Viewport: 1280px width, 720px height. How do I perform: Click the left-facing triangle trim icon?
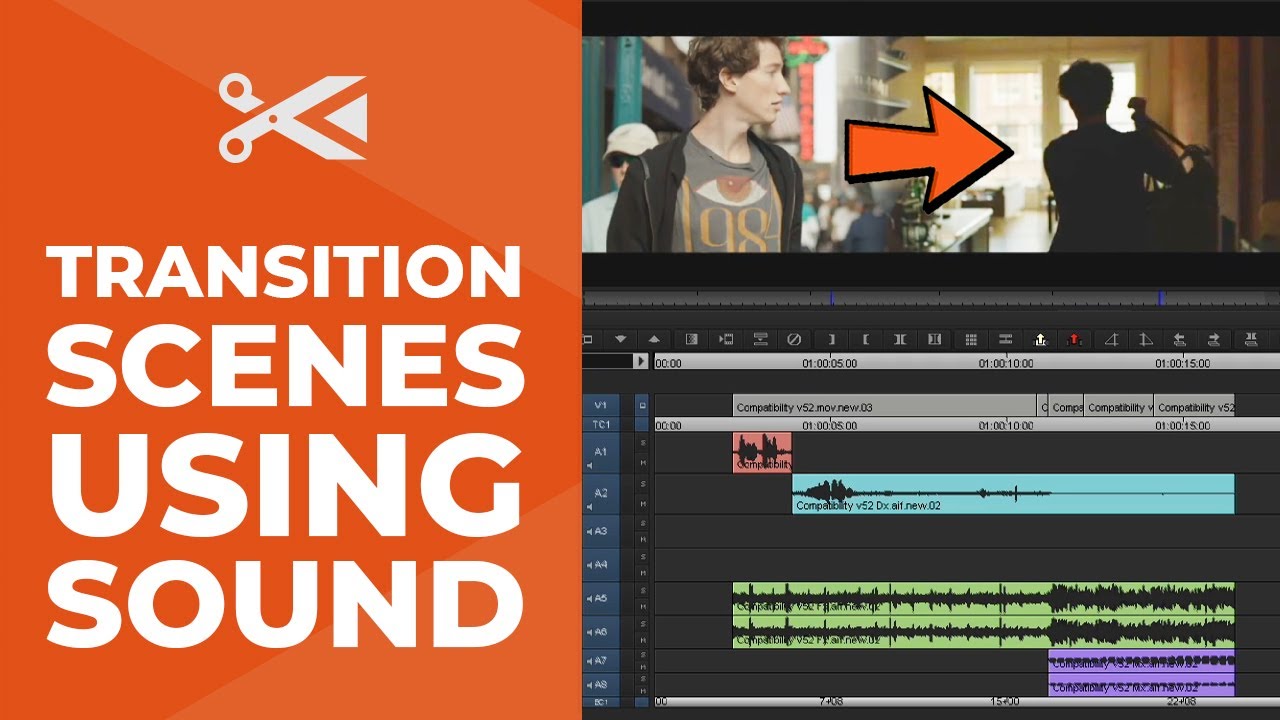tap(1112, 339)
